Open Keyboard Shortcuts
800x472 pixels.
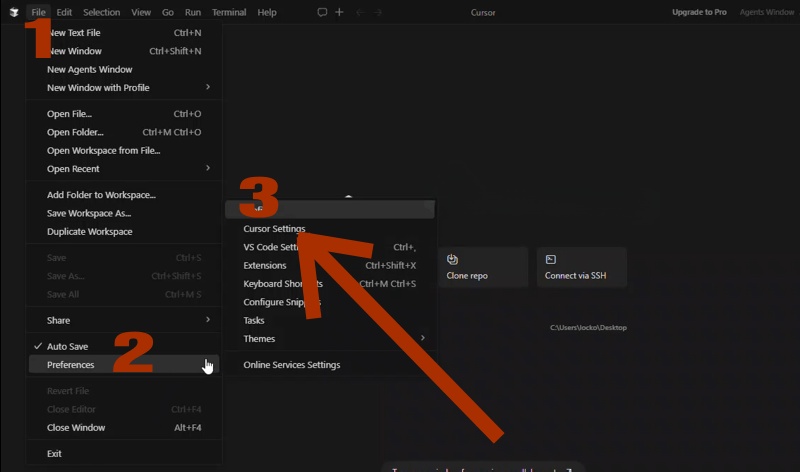click(x=330, y=284)
